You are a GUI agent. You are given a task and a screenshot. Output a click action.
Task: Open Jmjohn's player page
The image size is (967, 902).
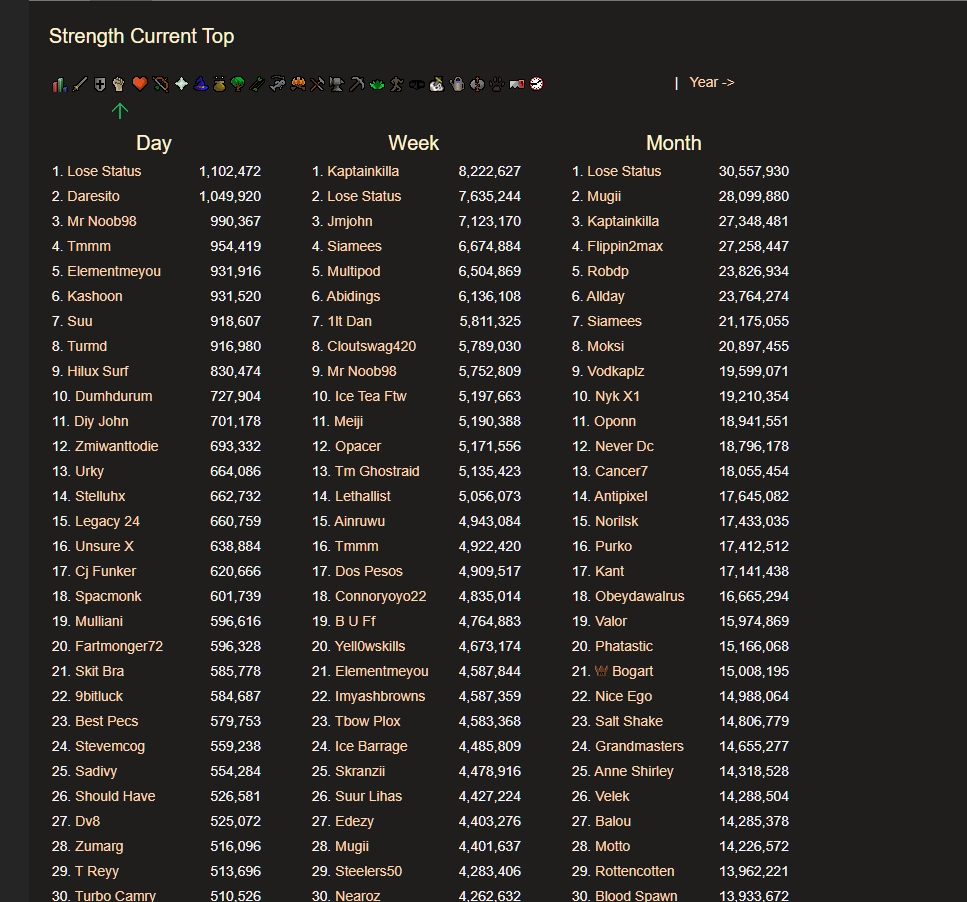pos(350,221)
